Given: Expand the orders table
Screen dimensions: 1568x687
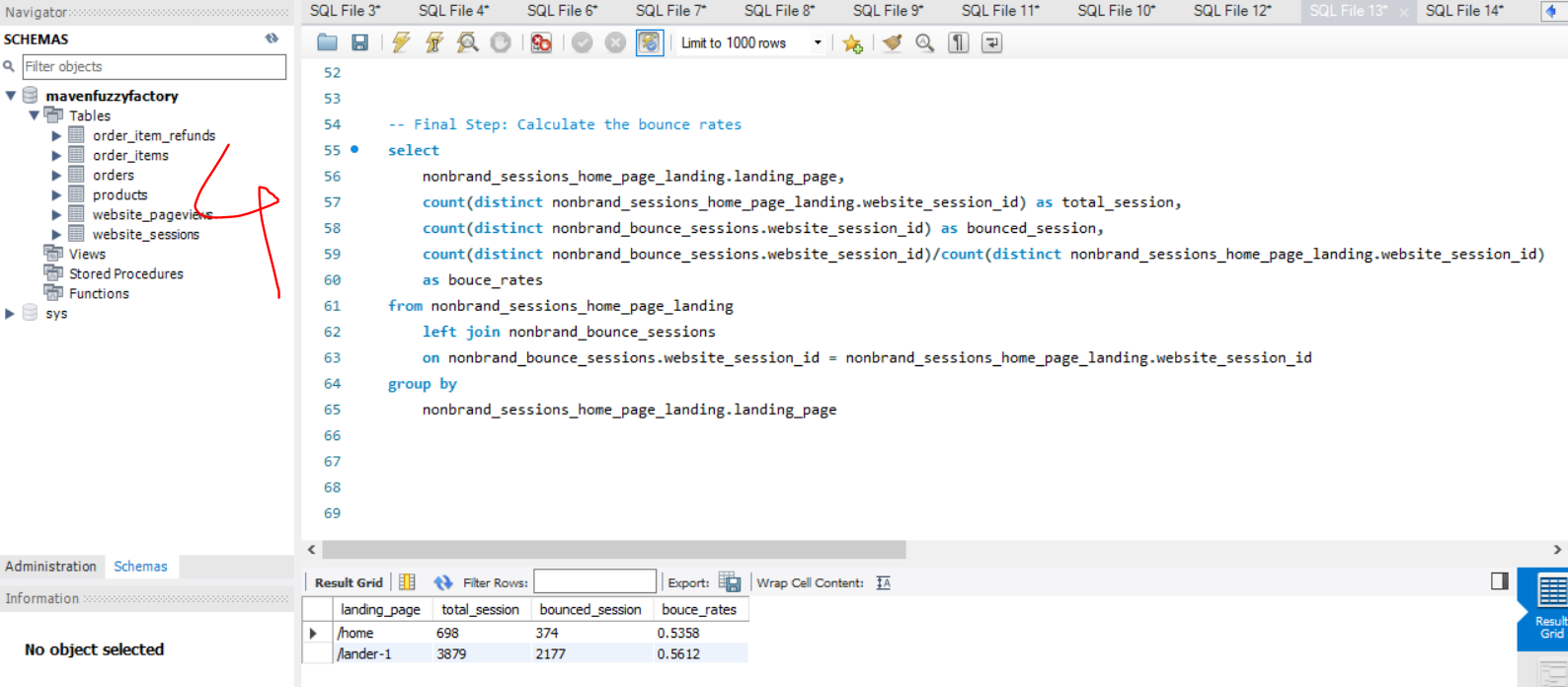Looking at the screenshot, I should 56,175.
